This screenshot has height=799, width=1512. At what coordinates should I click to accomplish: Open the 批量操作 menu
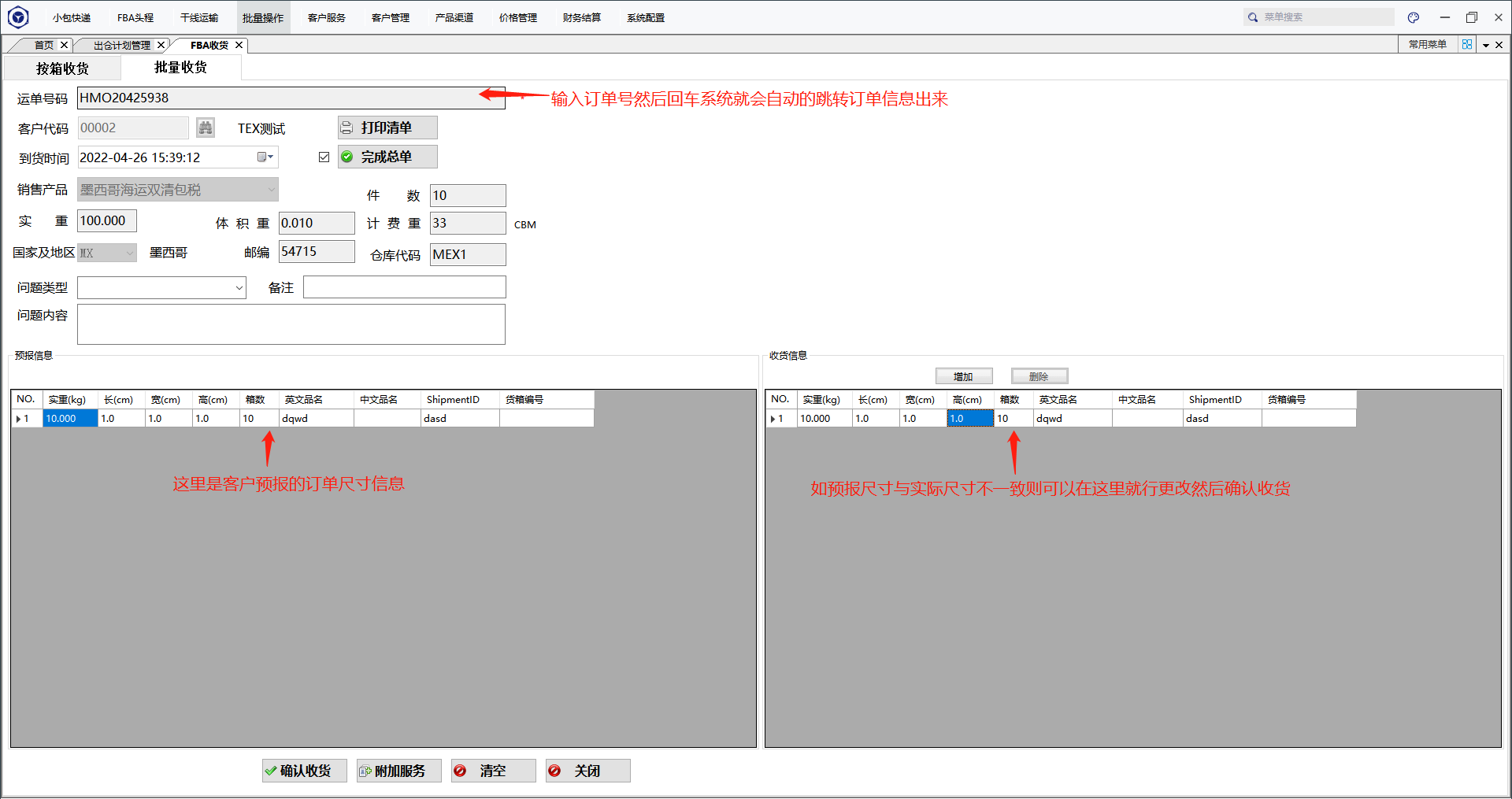click(263, 17)
